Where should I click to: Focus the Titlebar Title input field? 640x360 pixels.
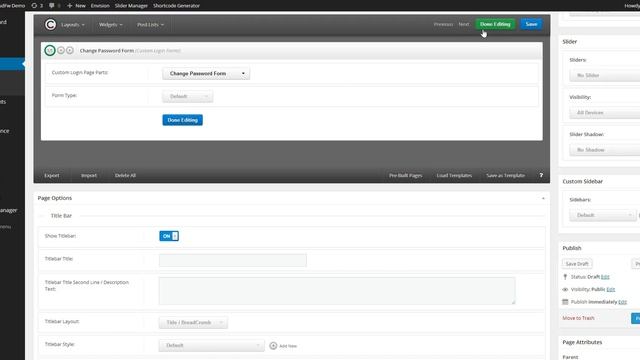tap(233, 260)
